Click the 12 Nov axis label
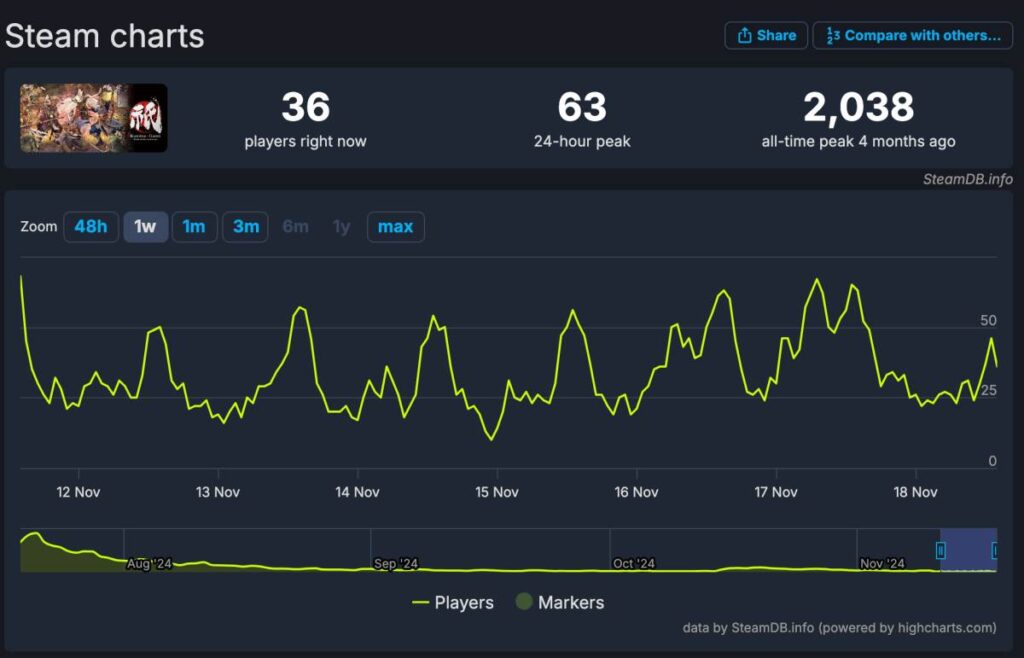1024x658 pixels. coord(78,492)
